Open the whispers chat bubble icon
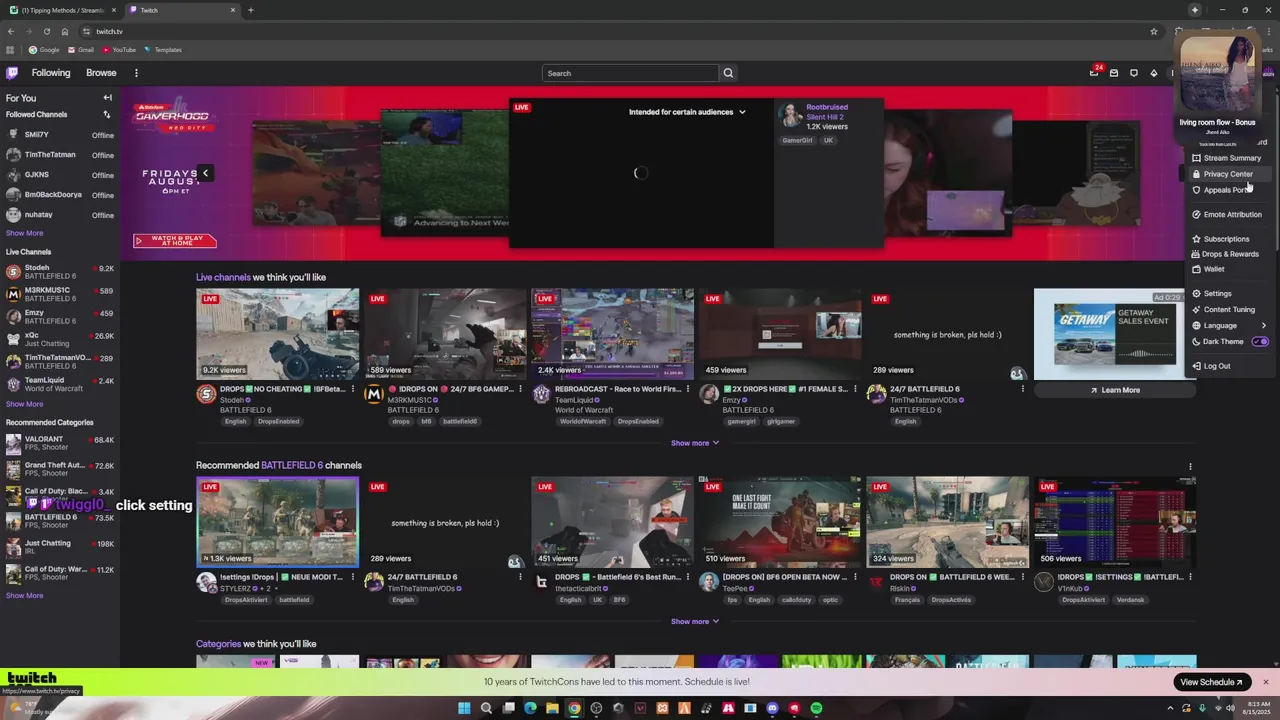 tap(1134, 73)
